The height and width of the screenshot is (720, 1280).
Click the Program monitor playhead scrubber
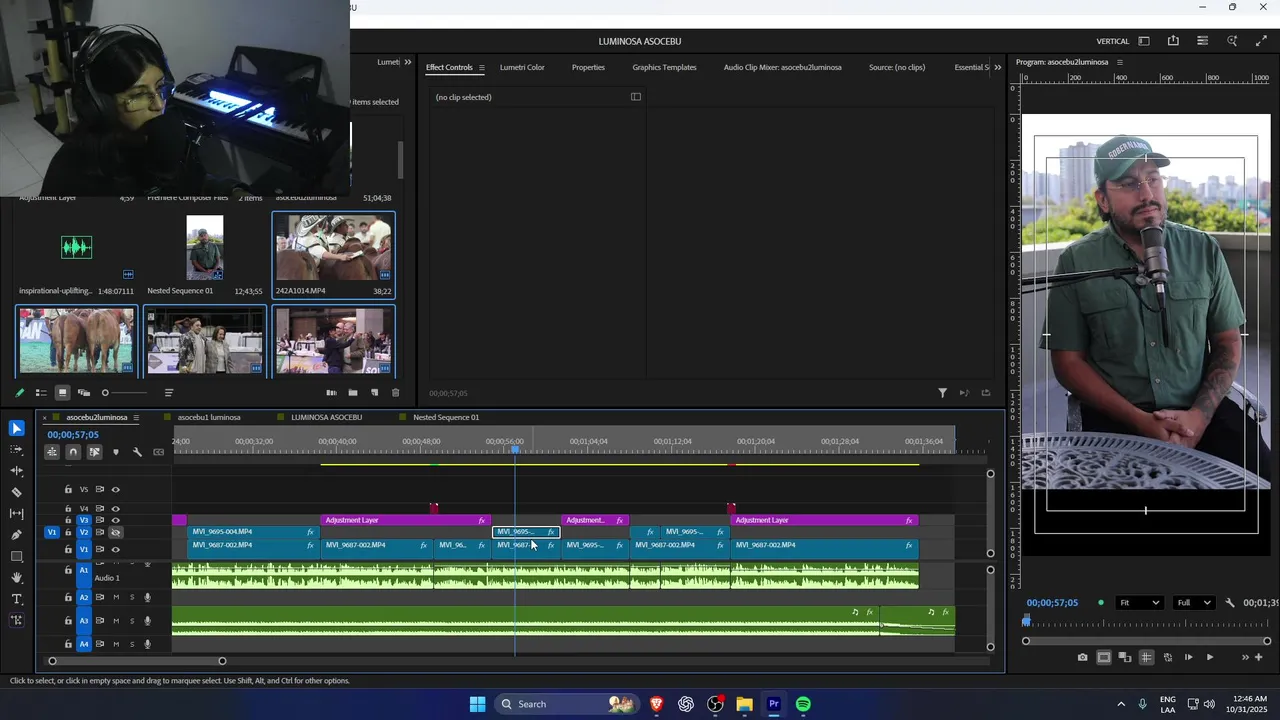(1026, 621)
